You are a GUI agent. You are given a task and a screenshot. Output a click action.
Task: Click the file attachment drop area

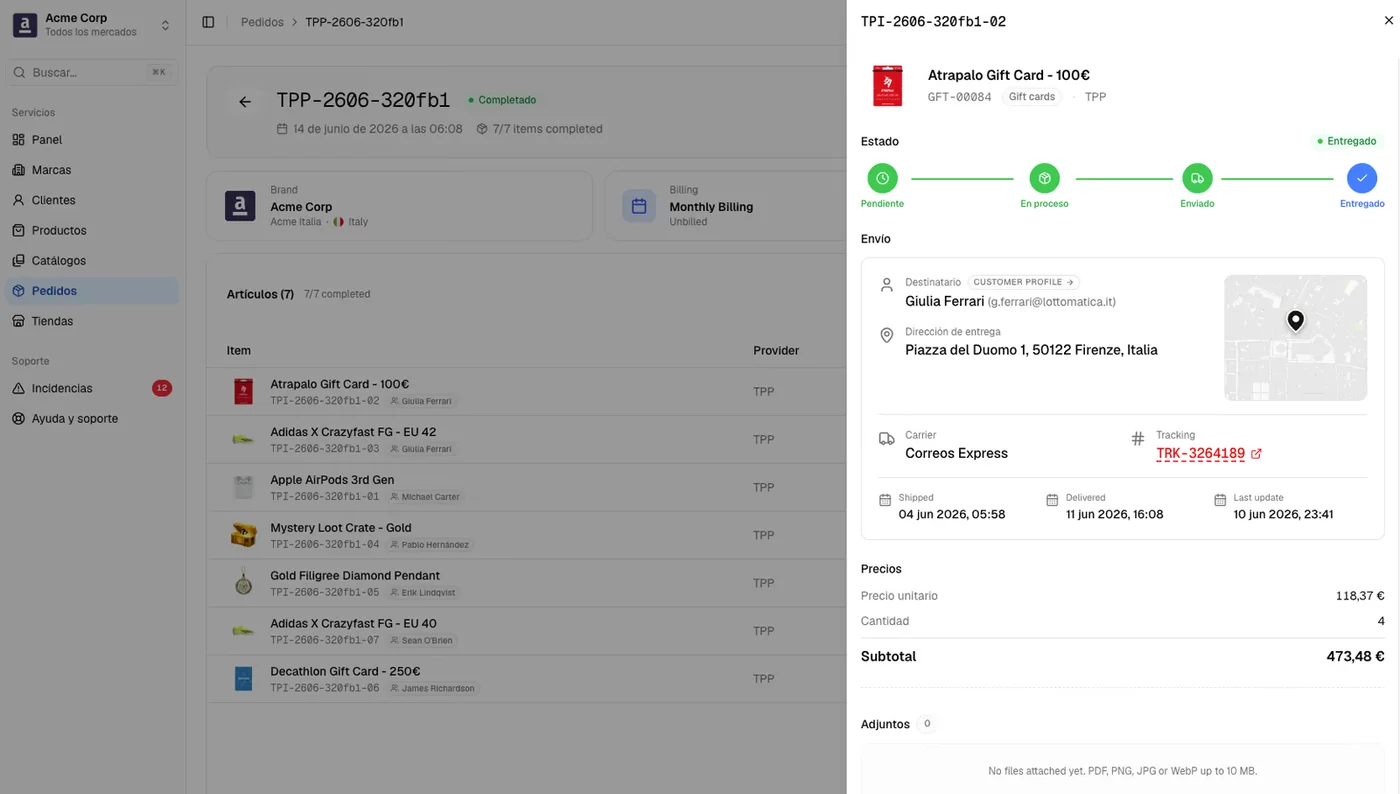click(1122, 769)
